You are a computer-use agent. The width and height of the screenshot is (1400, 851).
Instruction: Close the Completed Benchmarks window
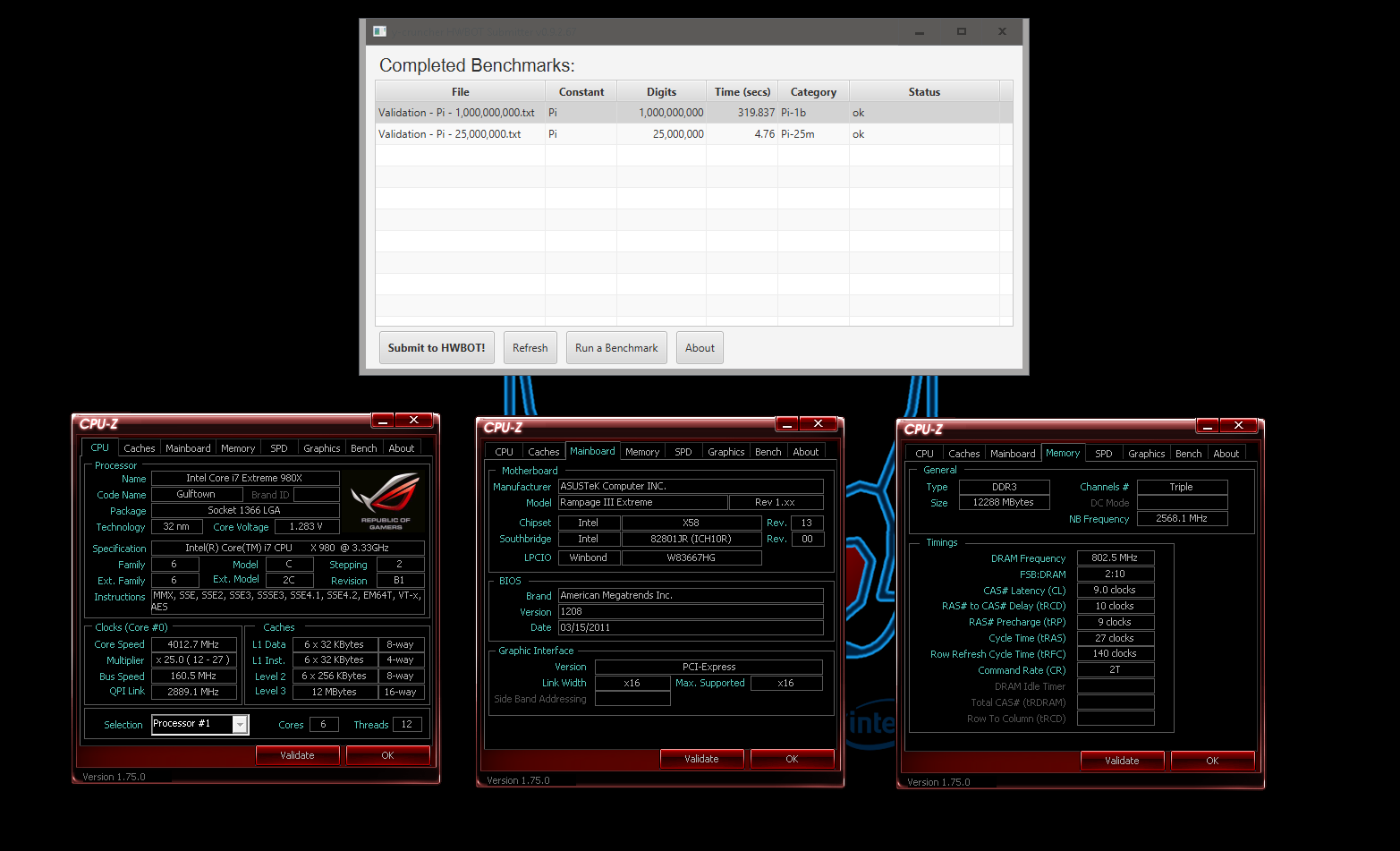(1003, 31)
